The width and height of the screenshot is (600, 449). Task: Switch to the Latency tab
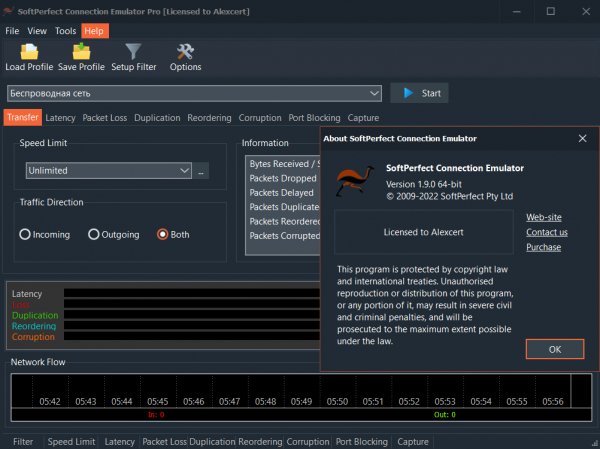(x=60, y=118)
